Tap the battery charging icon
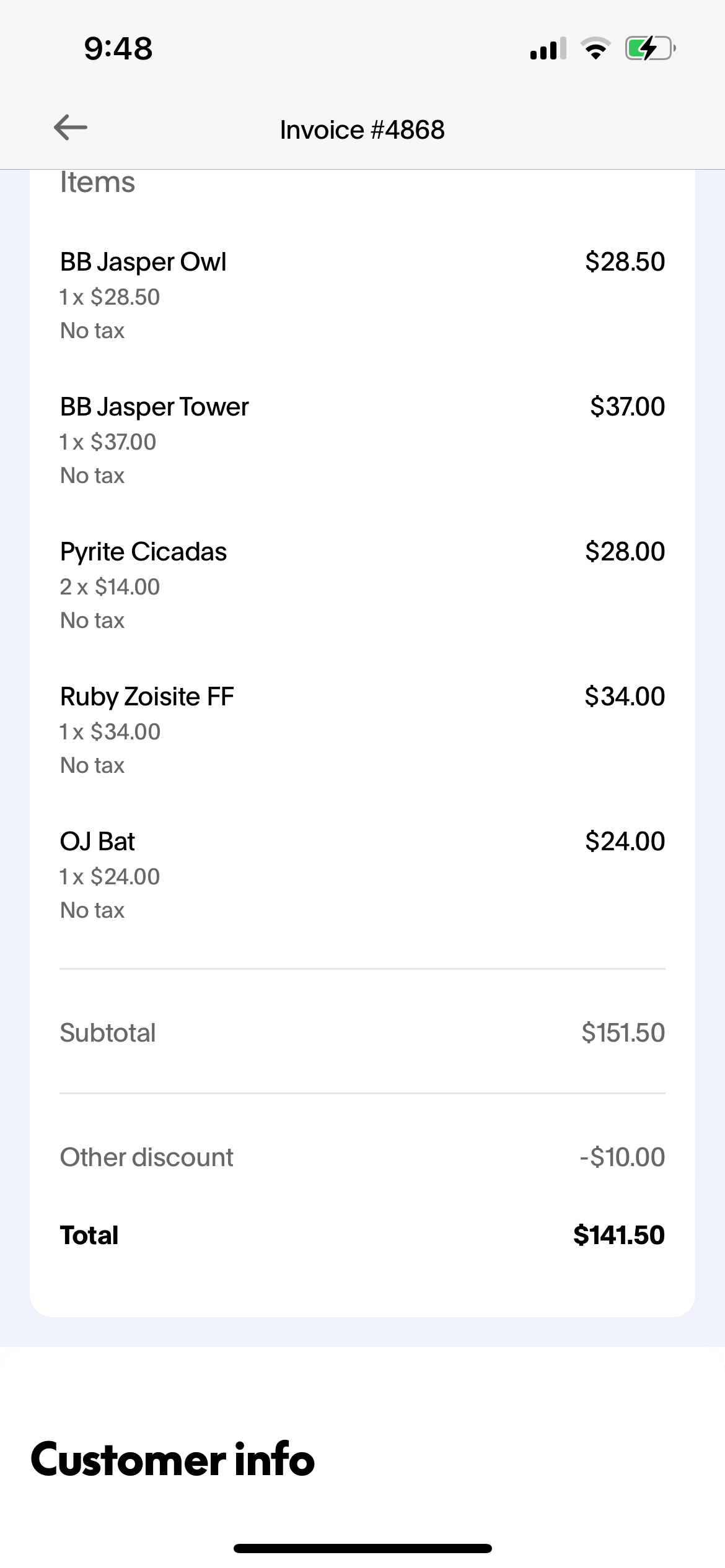725x1568 pixels. click(x=650, y=48)
